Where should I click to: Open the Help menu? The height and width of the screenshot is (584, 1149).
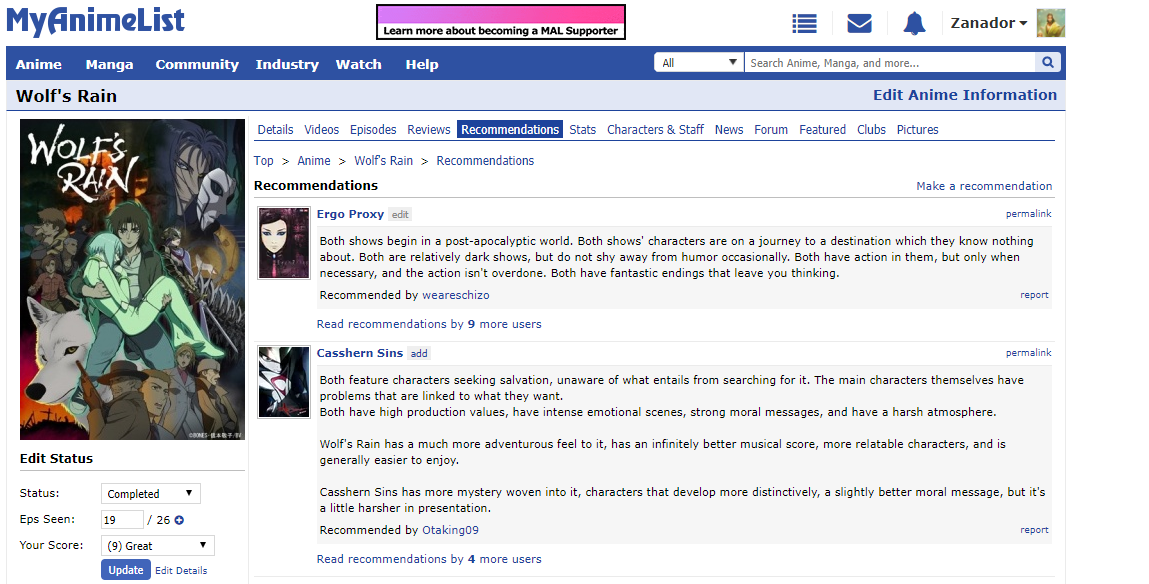pyautogui.click(x=422, y=64)
